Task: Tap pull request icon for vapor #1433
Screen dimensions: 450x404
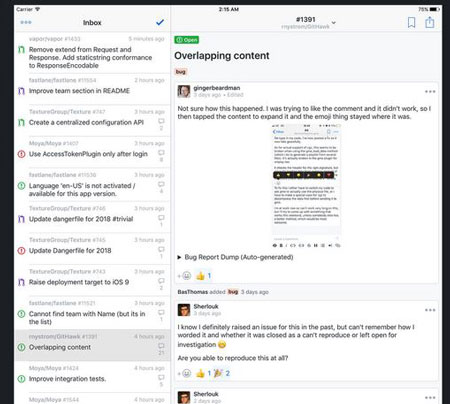Action: click(21, 50)
